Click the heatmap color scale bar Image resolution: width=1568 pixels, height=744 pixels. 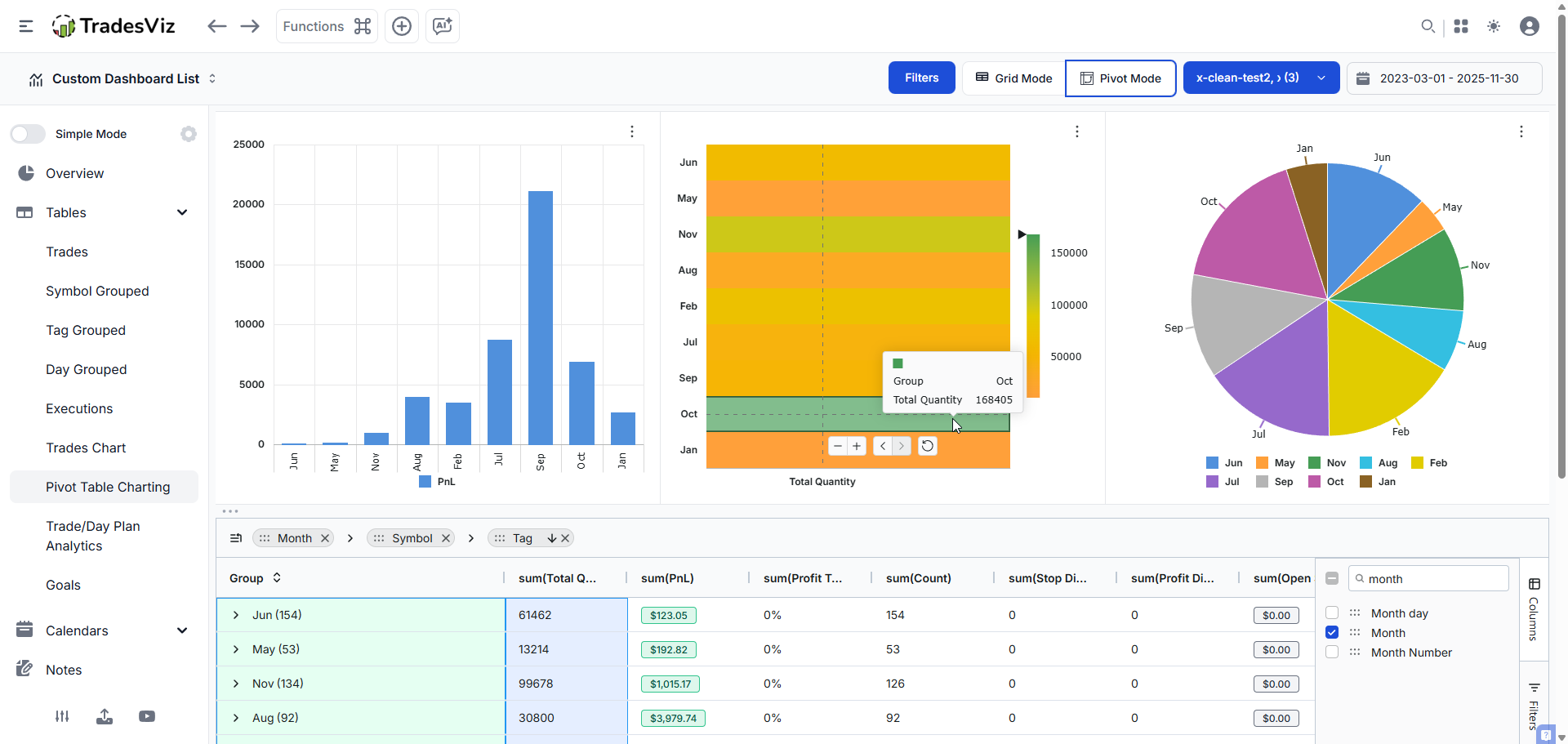1033,316
